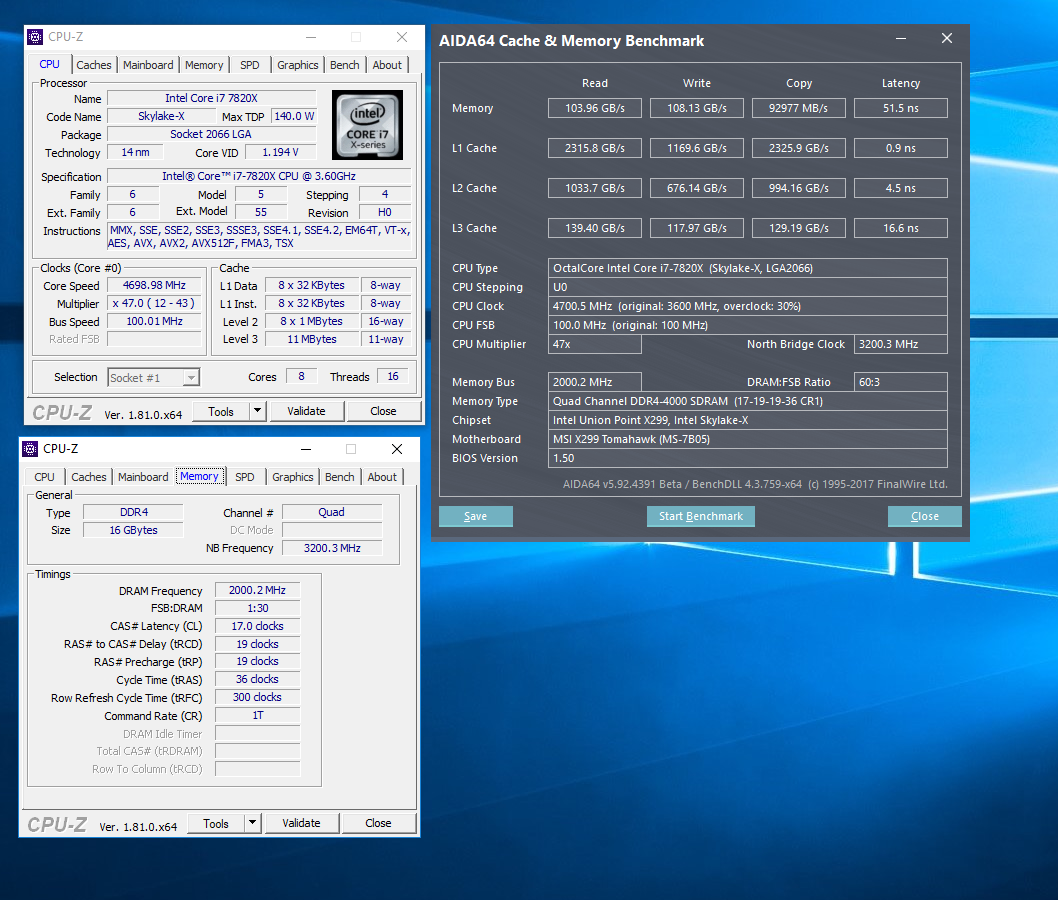Click Motherboard field MSI X299 Tomahawk
The width and height of the screenshot is (1058, 900).
[x=748, y=439]
